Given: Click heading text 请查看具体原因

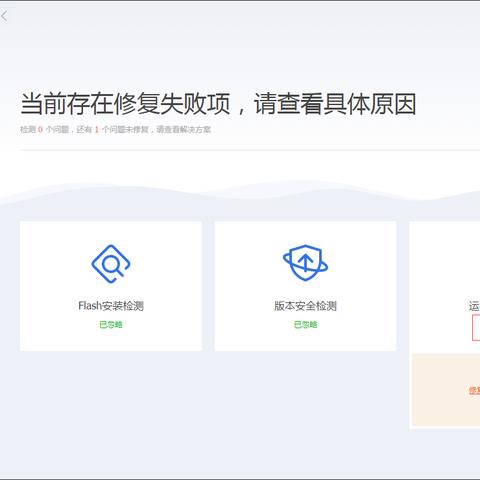Looking at the screenshot, I should [335, 104].
